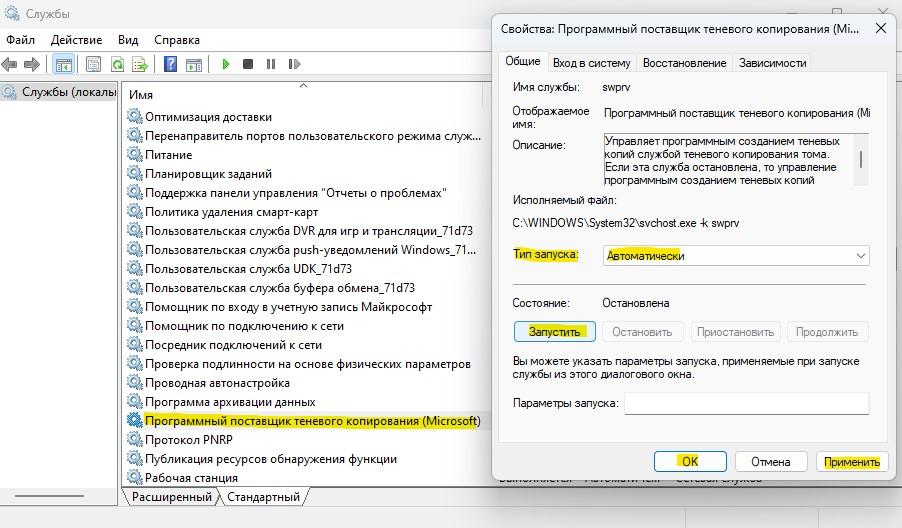Click the Forward arrow in Services toolbar

click(32, 64)
